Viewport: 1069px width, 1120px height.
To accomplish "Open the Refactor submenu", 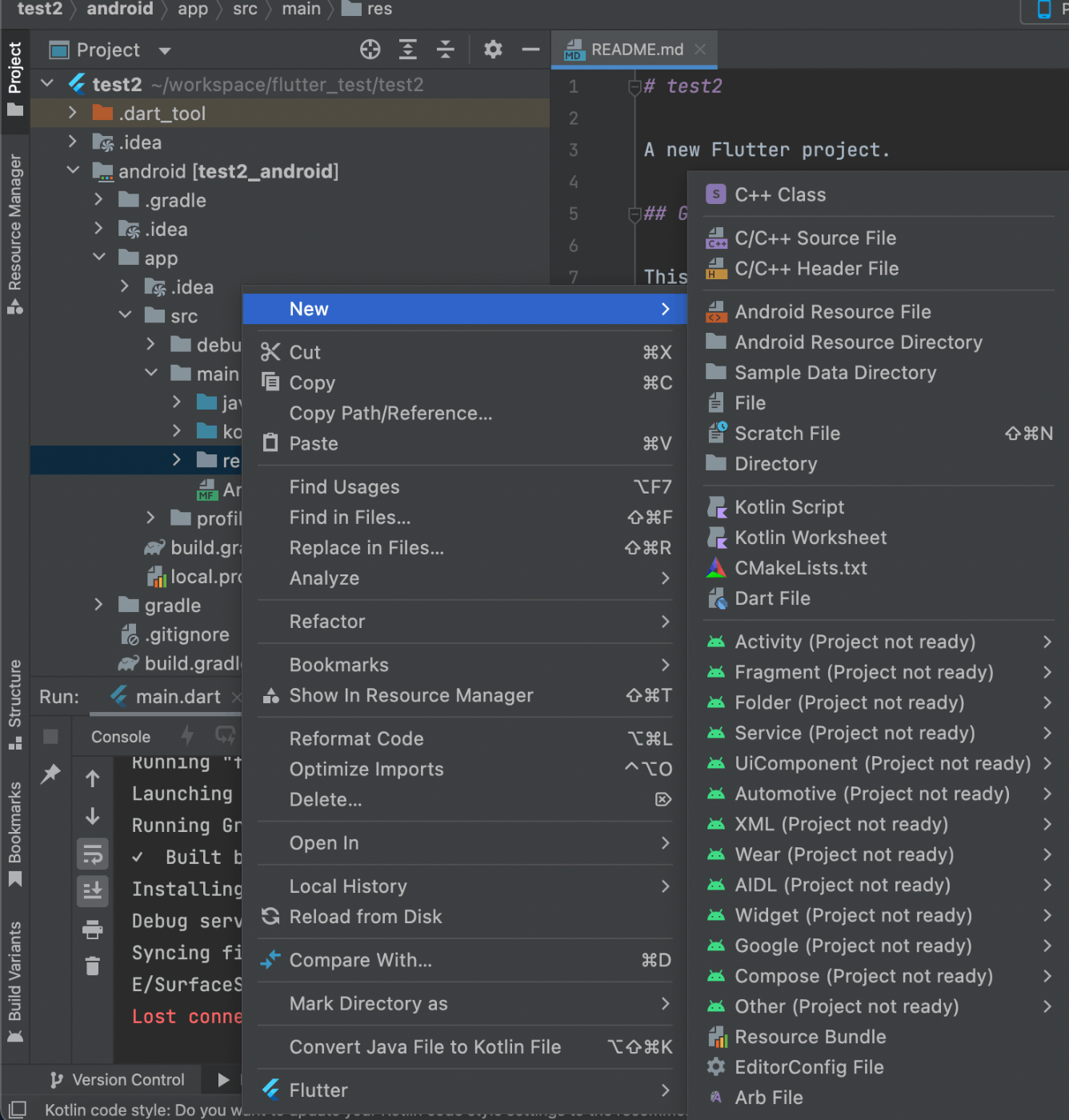I will (465, 621).
